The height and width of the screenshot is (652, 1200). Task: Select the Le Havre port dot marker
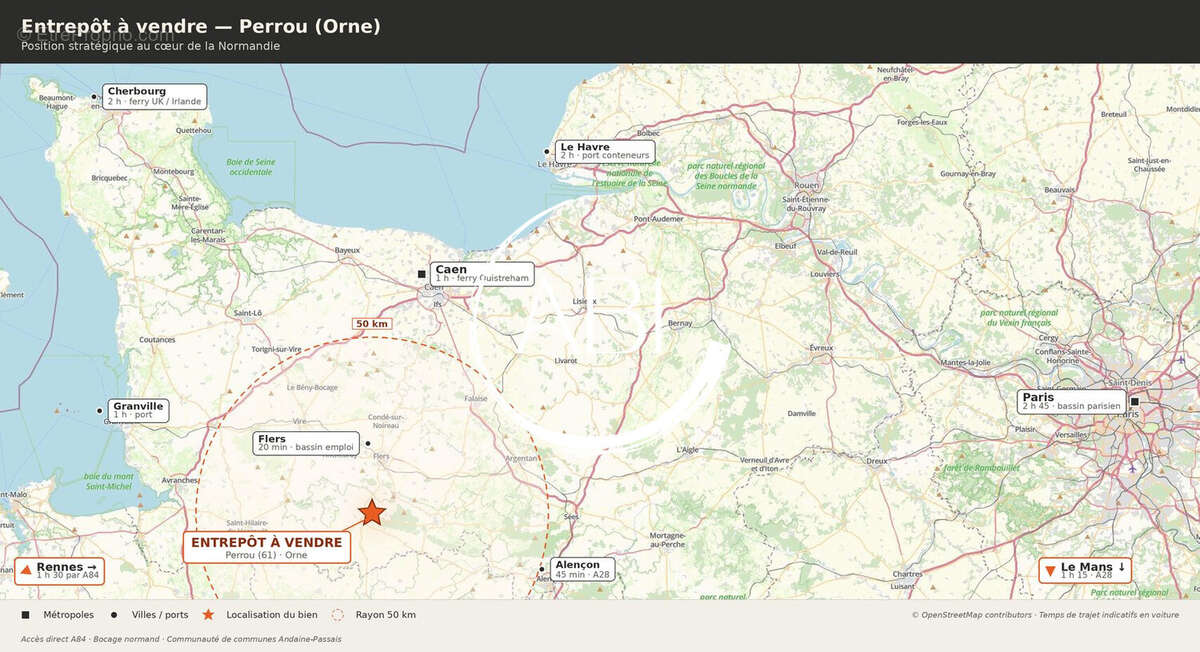pyautogui.click(x=547, y=152)
